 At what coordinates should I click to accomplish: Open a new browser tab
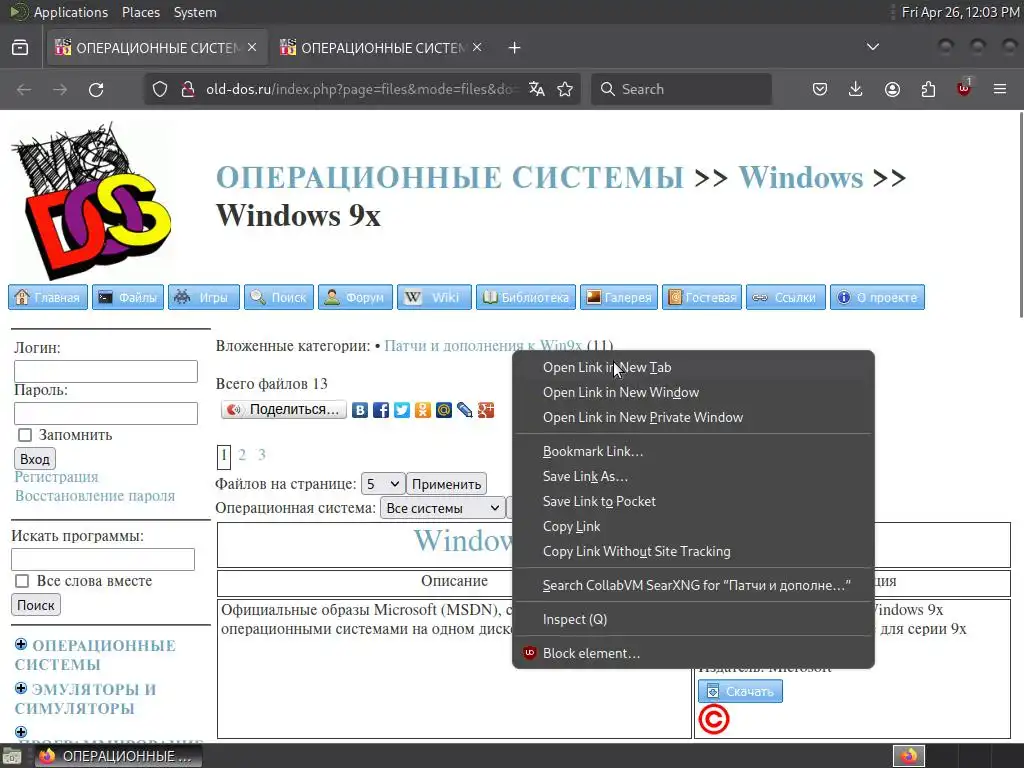[515, 48]
